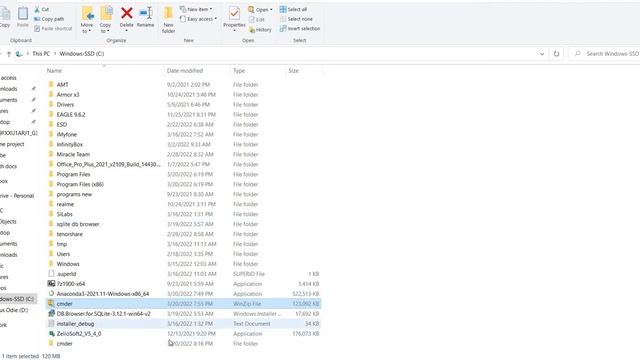Sort by the Date modified column
640x360 pixels.
point(184,71)
